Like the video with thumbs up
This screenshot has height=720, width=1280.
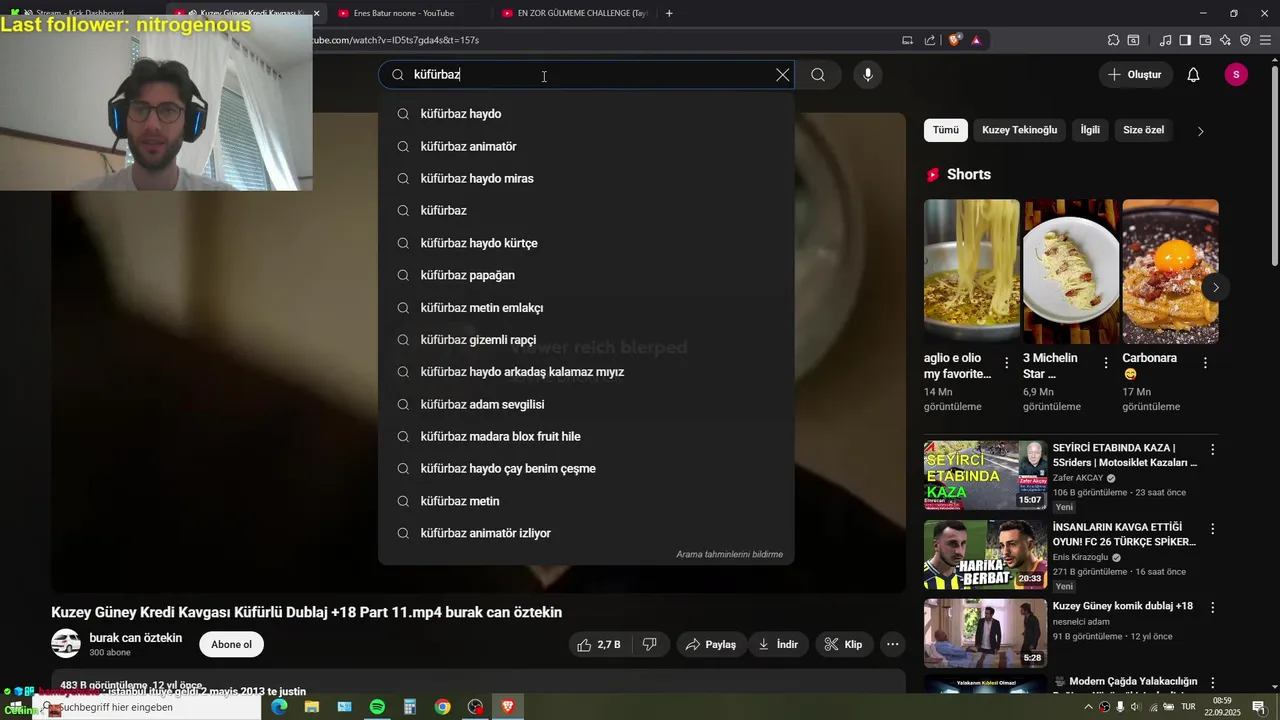point(598,645)
